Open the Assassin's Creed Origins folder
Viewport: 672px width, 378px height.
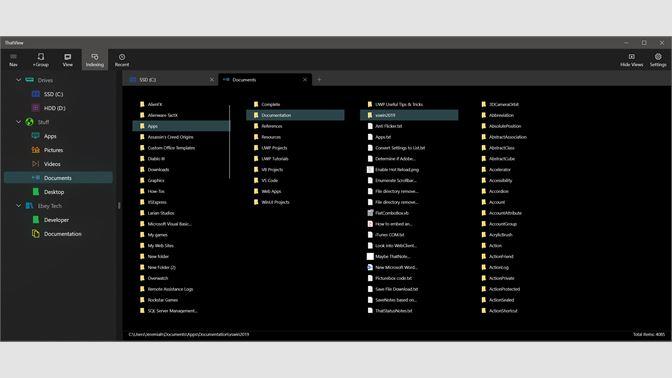181,137
